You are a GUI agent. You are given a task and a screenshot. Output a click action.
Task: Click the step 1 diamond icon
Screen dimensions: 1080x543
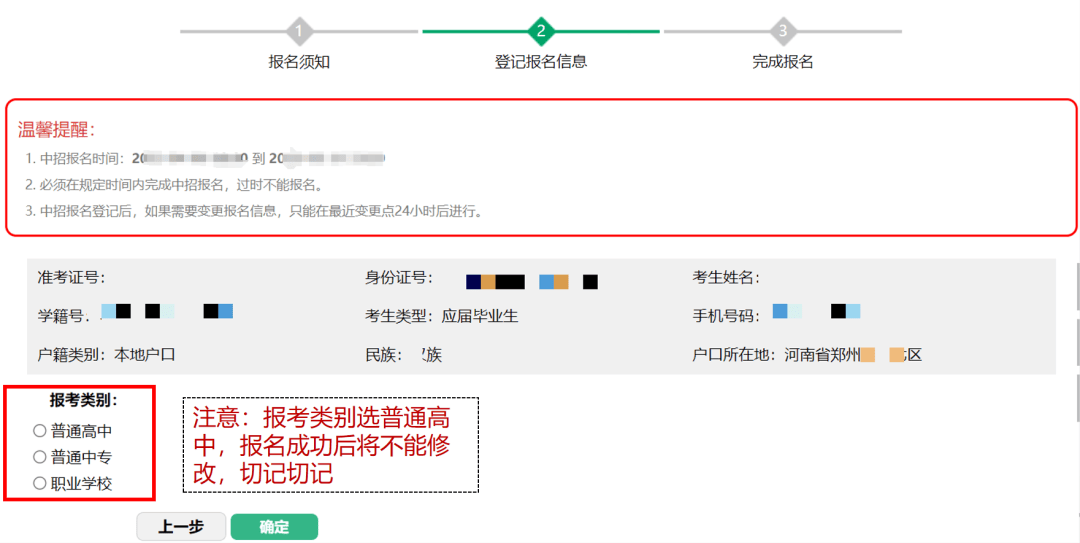(x=299, y=31)
